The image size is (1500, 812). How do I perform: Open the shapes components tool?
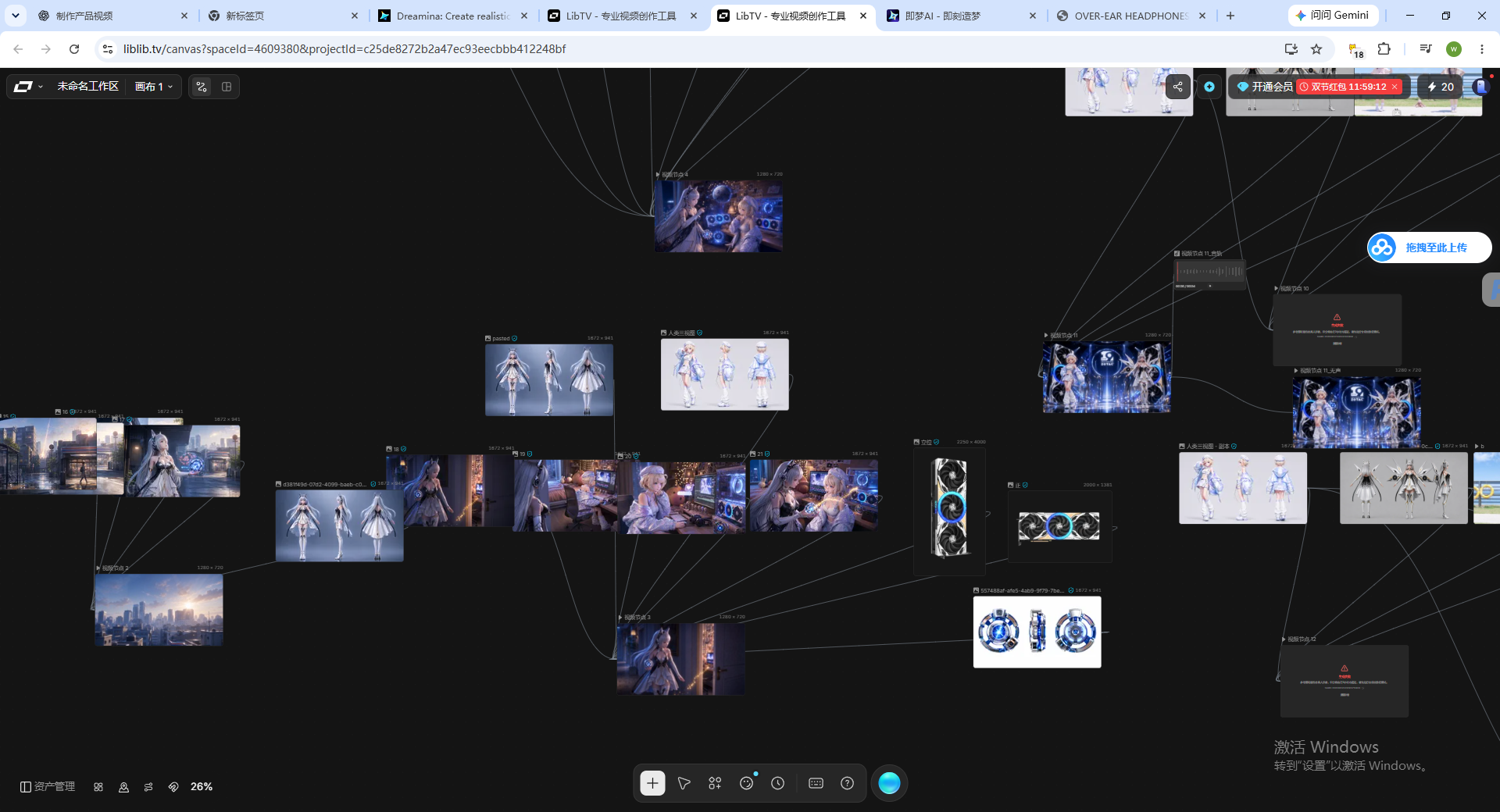[715, 783]
